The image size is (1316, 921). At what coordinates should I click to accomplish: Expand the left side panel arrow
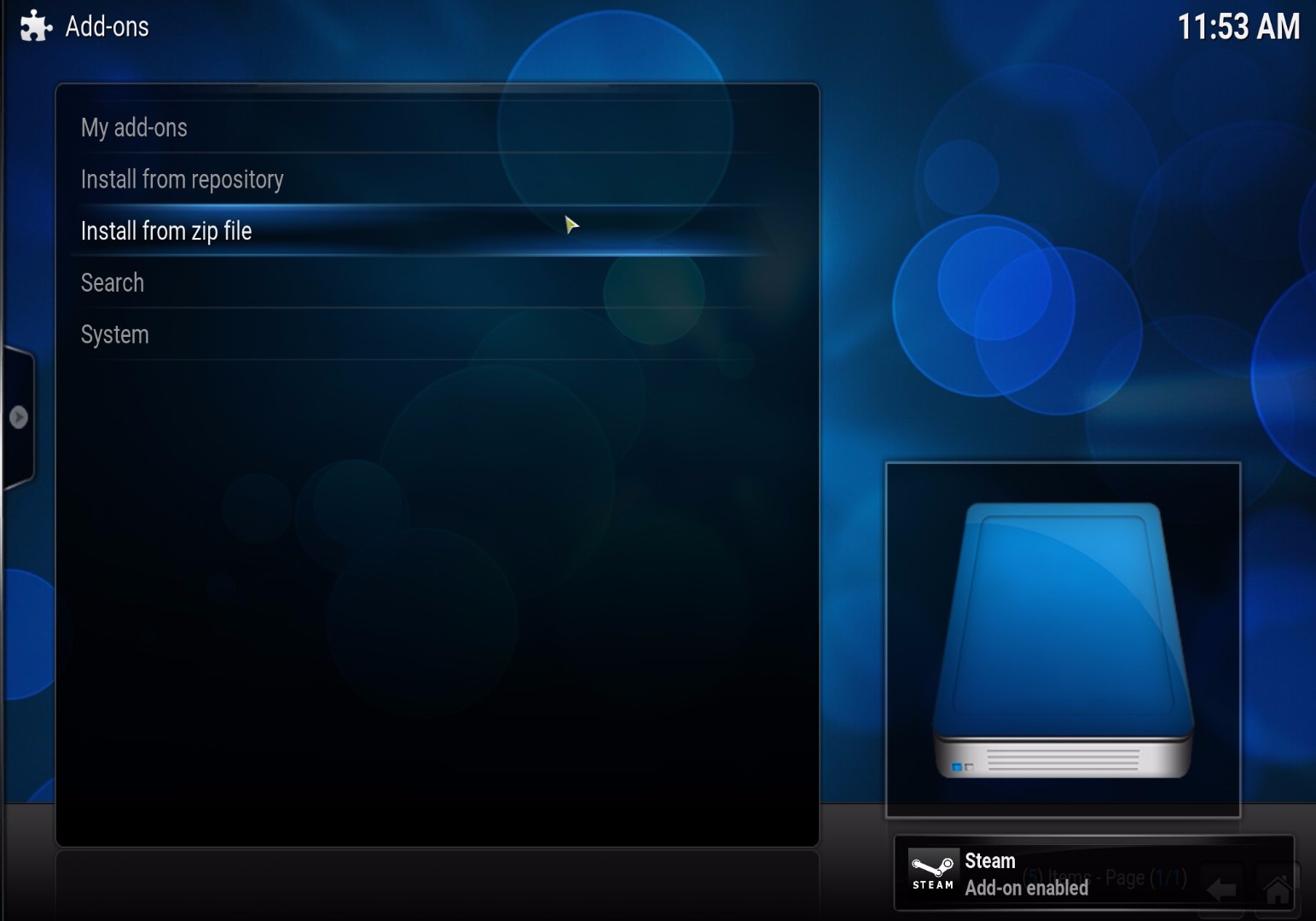pyautogui.click(x=18, y=417)
